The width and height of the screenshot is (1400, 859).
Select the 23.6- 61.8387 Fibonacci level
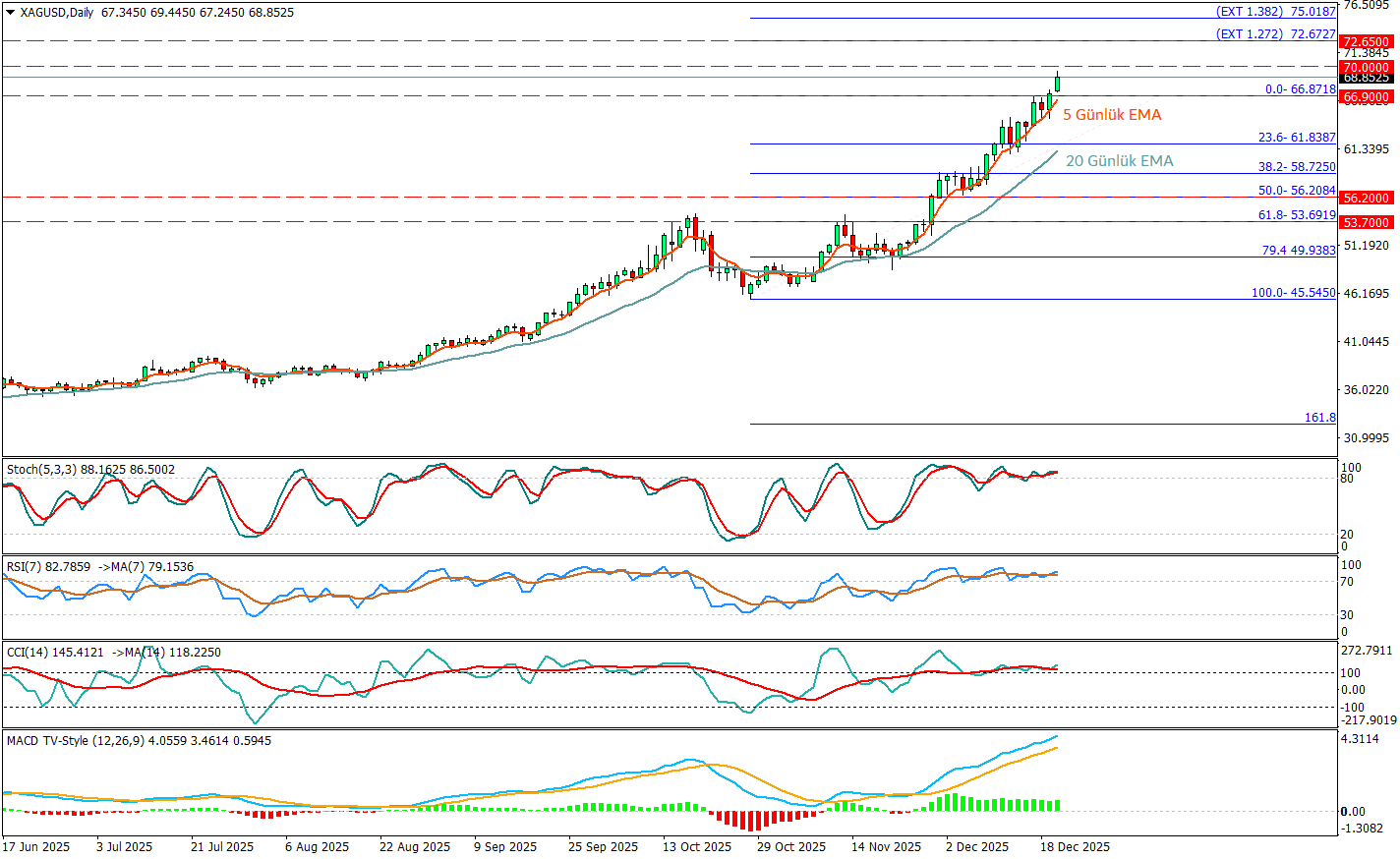pyautogui.click(x=1297, y=138)
